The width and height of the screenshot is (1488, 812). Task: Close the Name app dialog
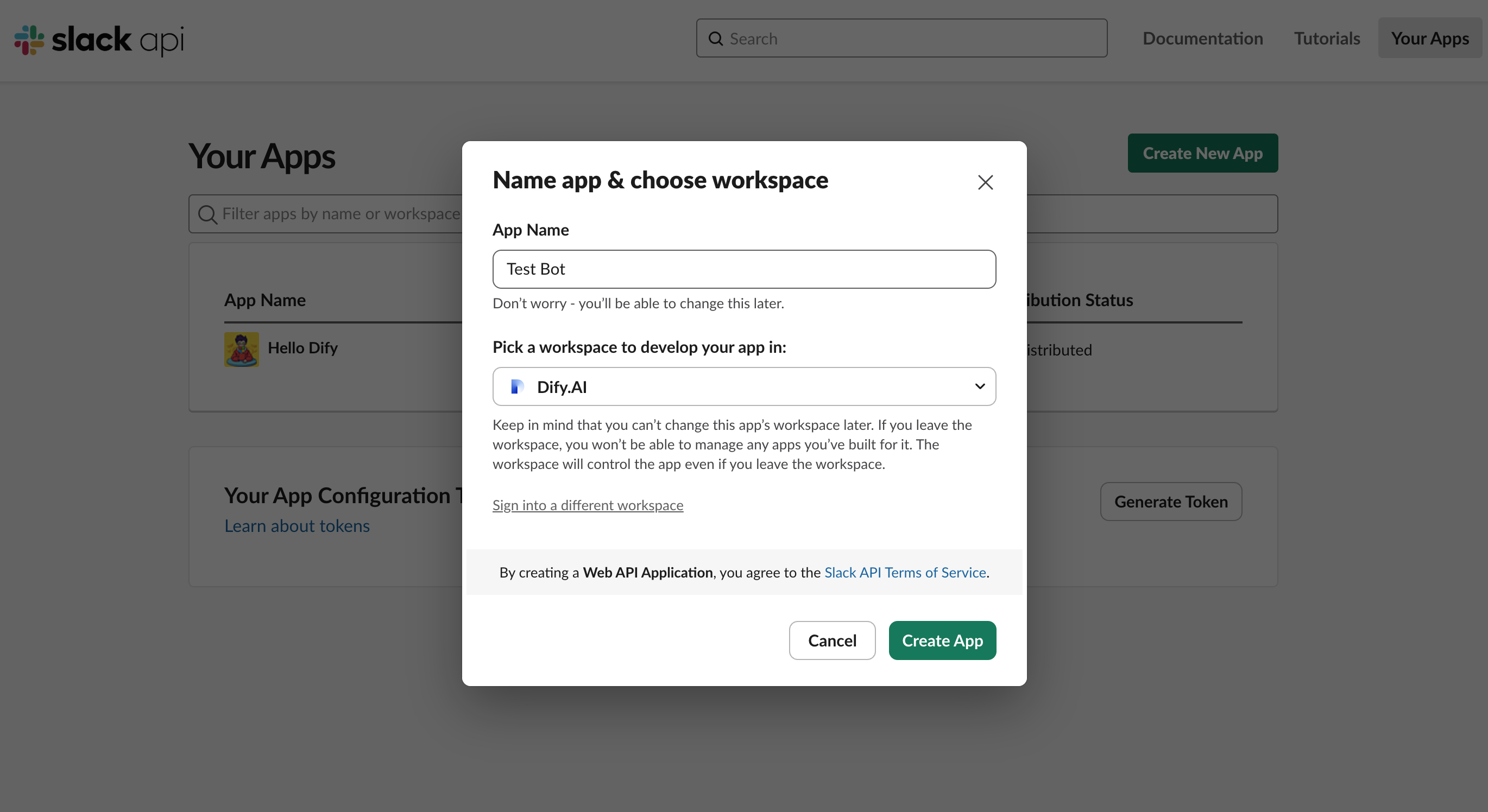[x=985, y=182]
